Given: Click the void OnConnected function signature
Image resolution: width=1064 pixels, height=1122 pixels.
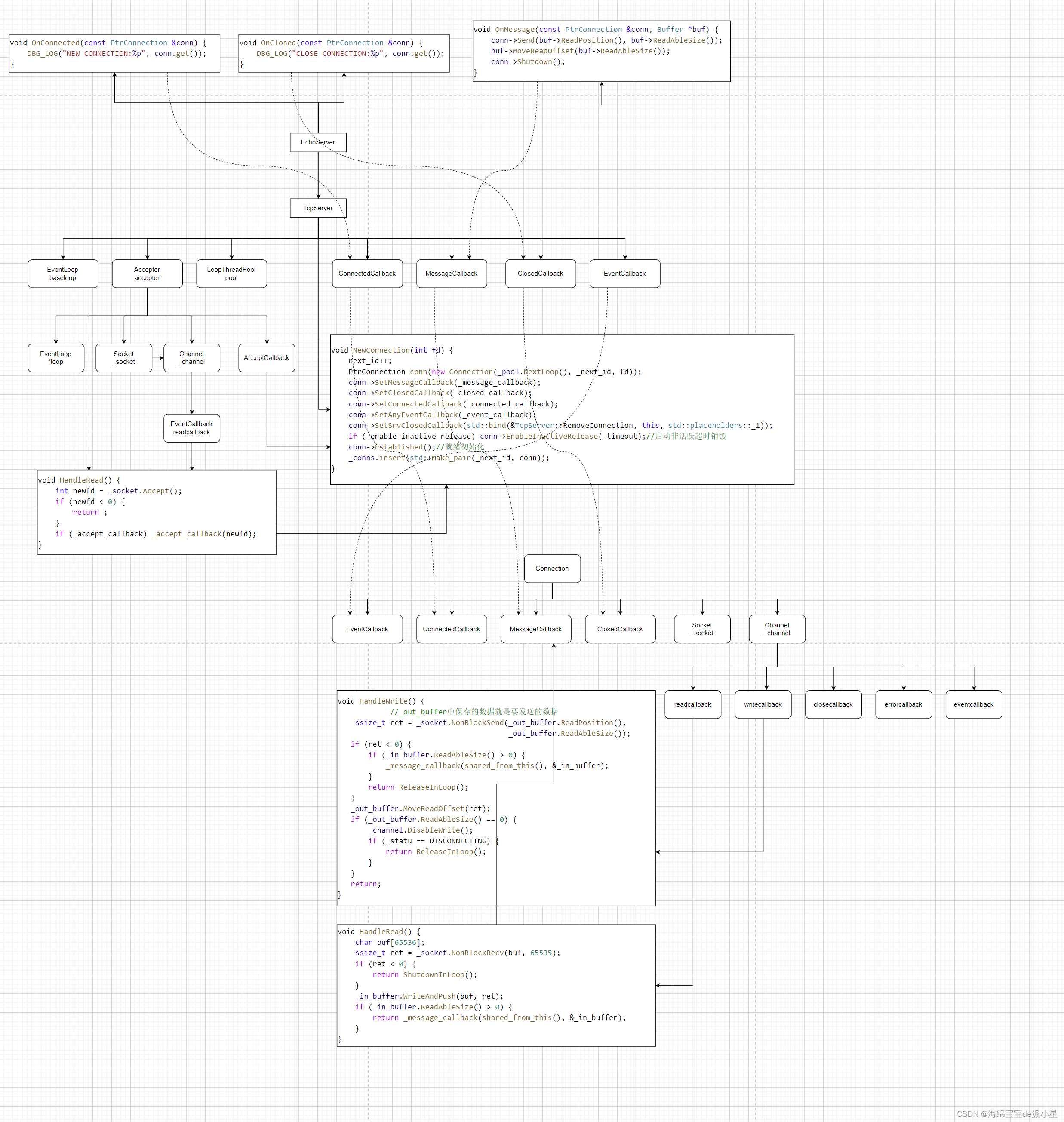Looking at the screenshot, I should (x=108, y=43).
